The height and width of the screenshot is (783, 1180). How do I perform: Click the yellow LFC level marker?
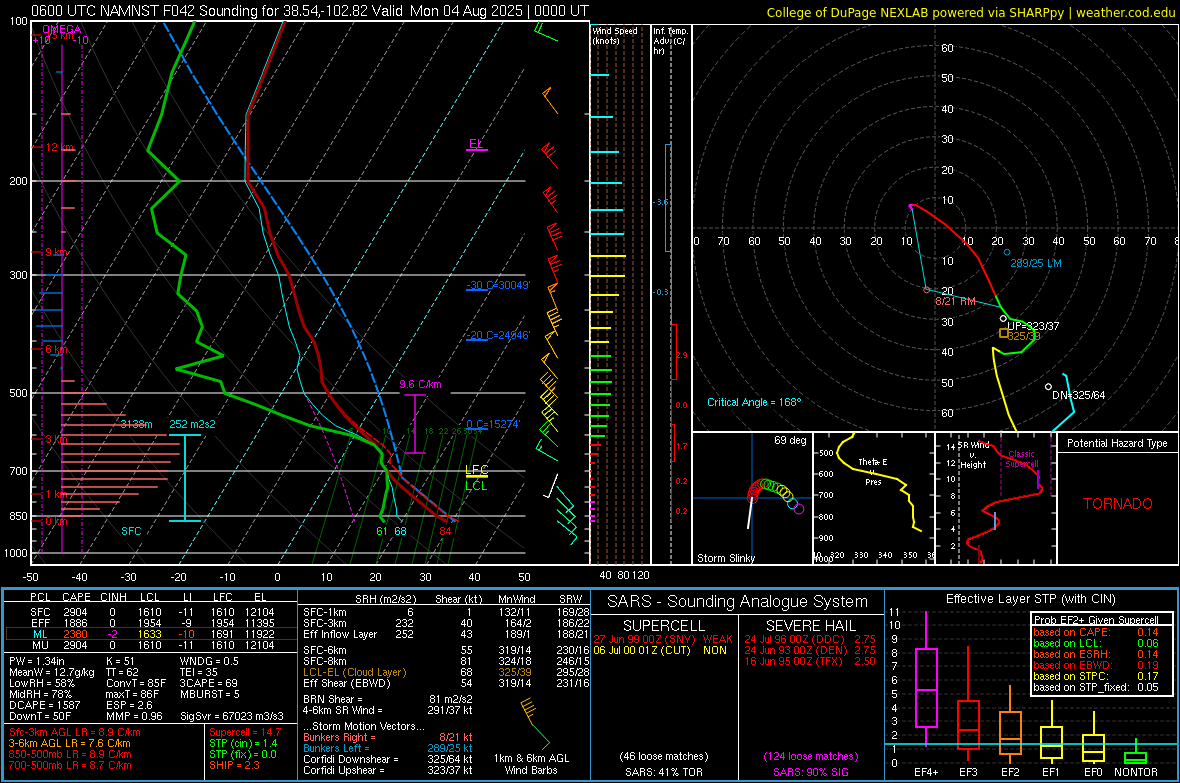click(476, 471)
